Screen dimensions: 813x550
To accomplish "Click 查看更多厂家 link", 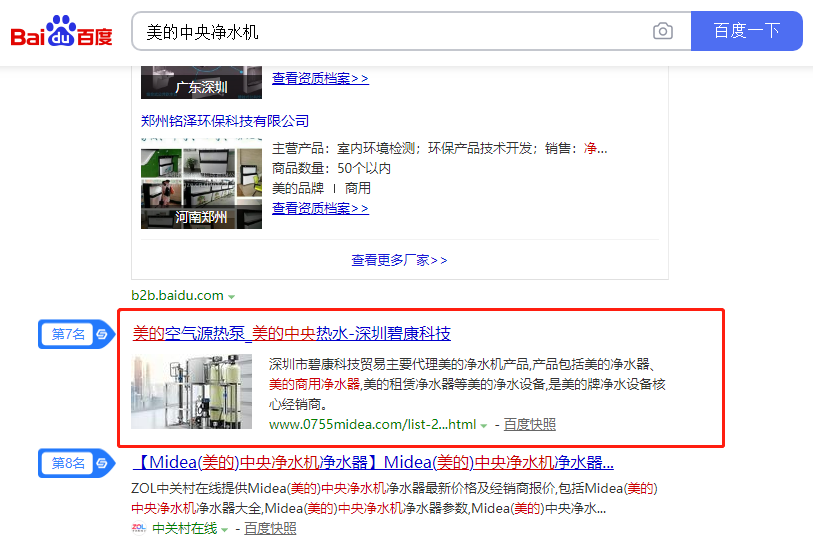I will 399,260.
